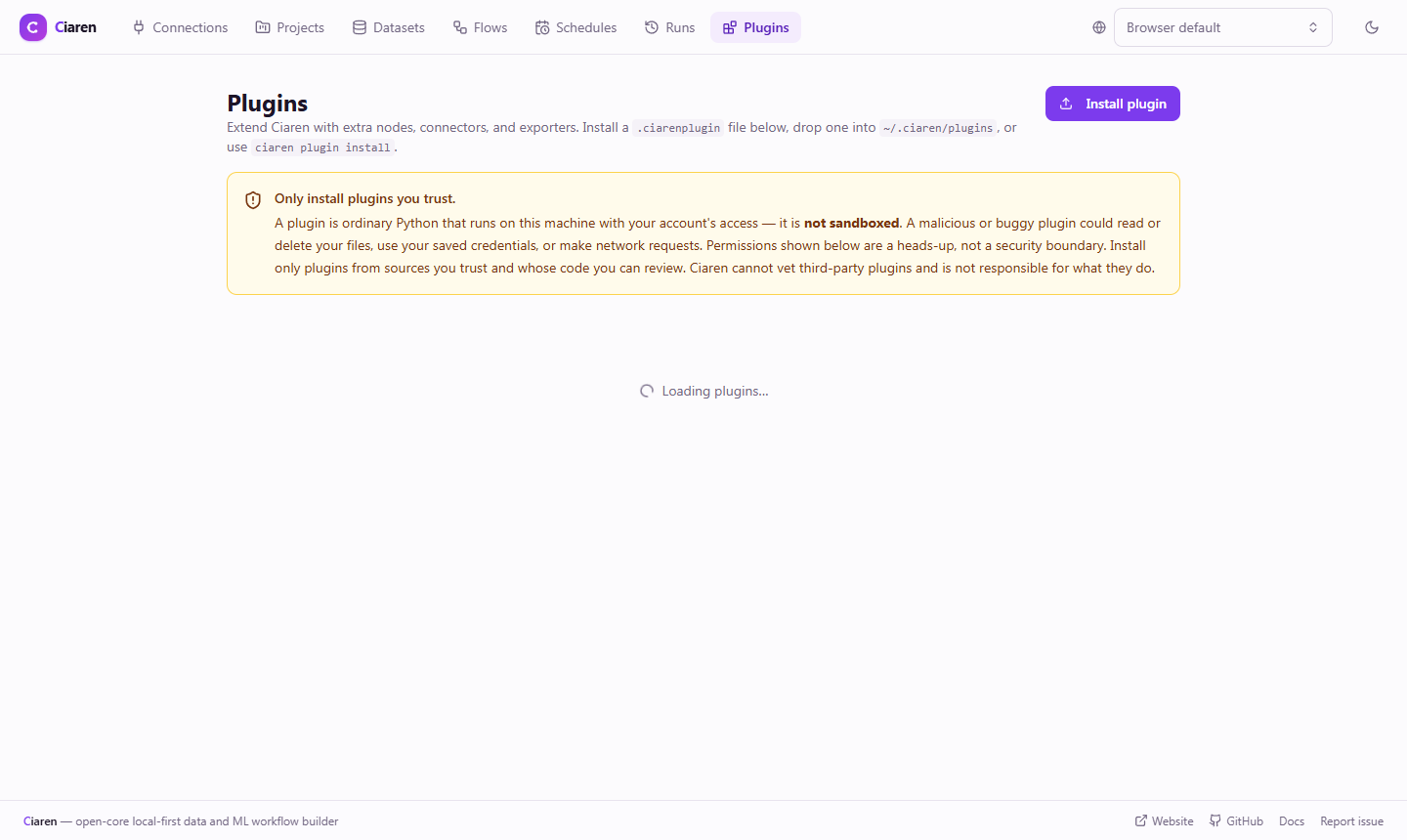The width and height of the screenshot is (1407, 840).
Task: Click the Ciaren logo icon
Action: click(x=33, y=27)
